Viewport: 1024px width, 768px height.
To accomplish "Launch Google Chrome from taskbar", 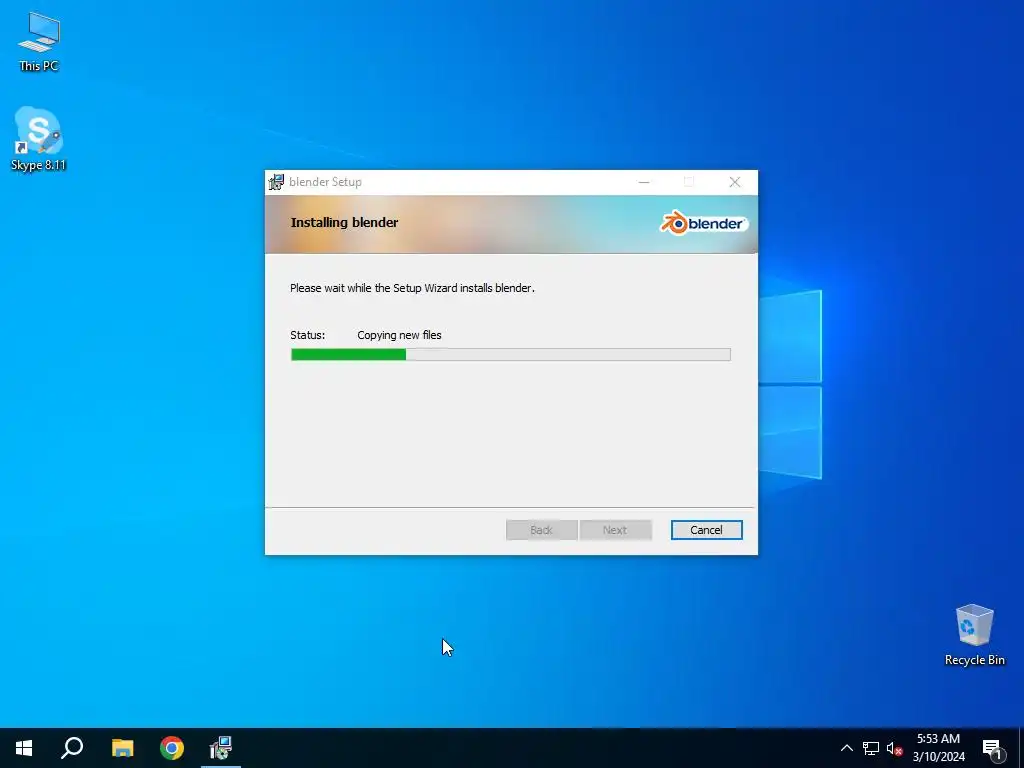I will (x=172, y=748).
